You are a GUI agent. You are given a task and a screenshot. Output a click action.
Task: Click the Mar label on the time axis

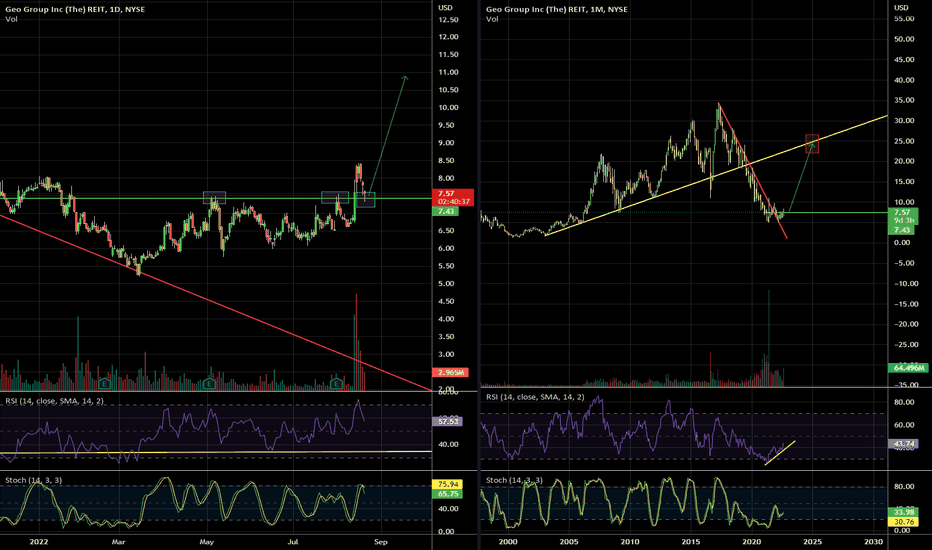pyautogui.click(x=118, y=542)
